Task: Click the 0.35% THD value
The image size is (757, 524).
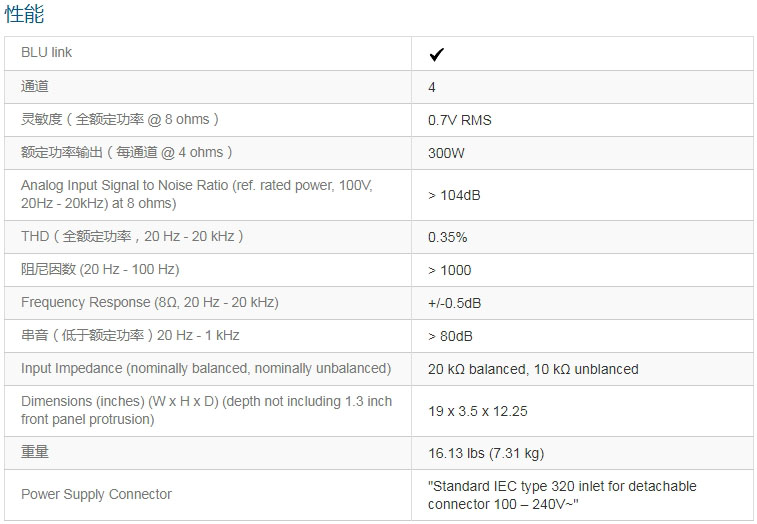Action: pos(448,237)
